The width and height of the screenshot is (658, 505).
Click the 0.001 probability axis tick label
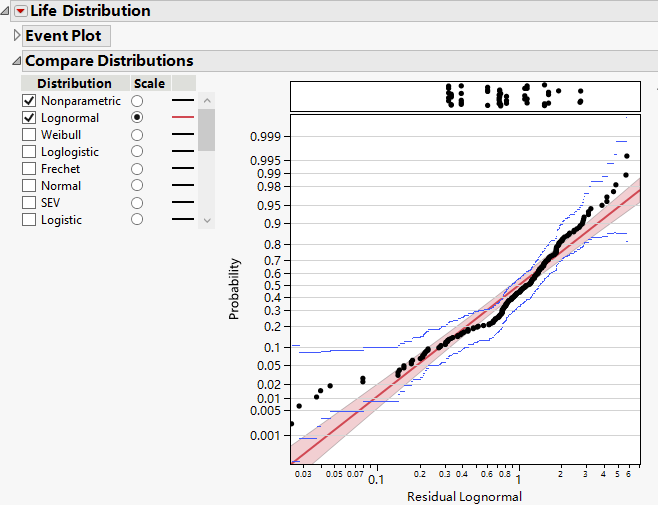click(x=265, y=436)
